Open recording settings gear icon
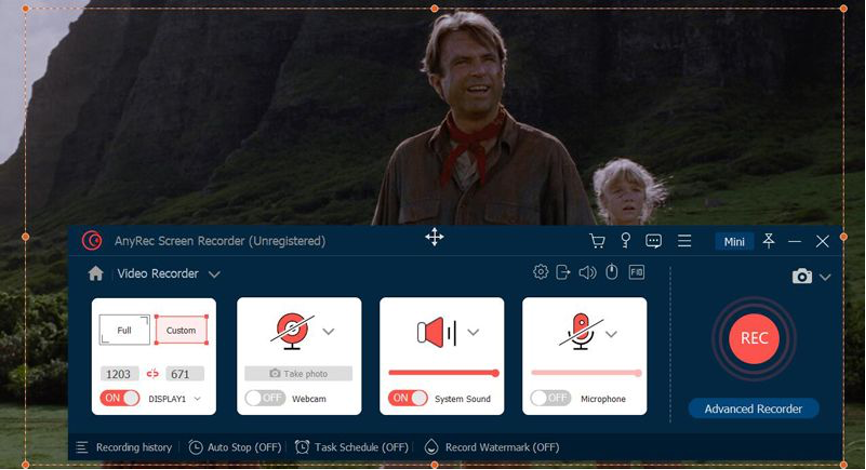Viewport: 866px width, 470px height. (541, 272)
